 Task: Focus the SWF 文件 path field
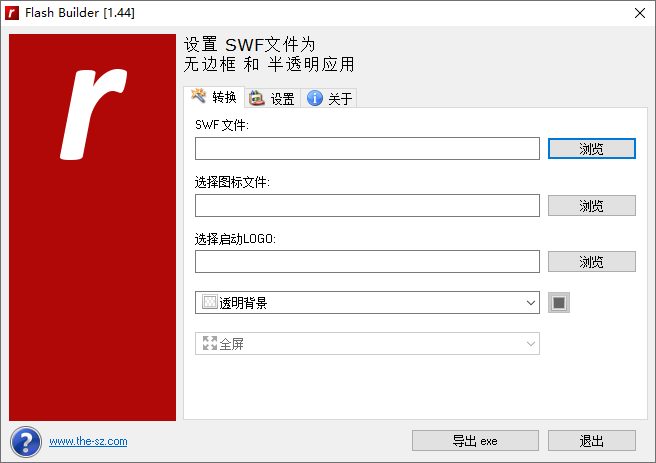point(367,148)
